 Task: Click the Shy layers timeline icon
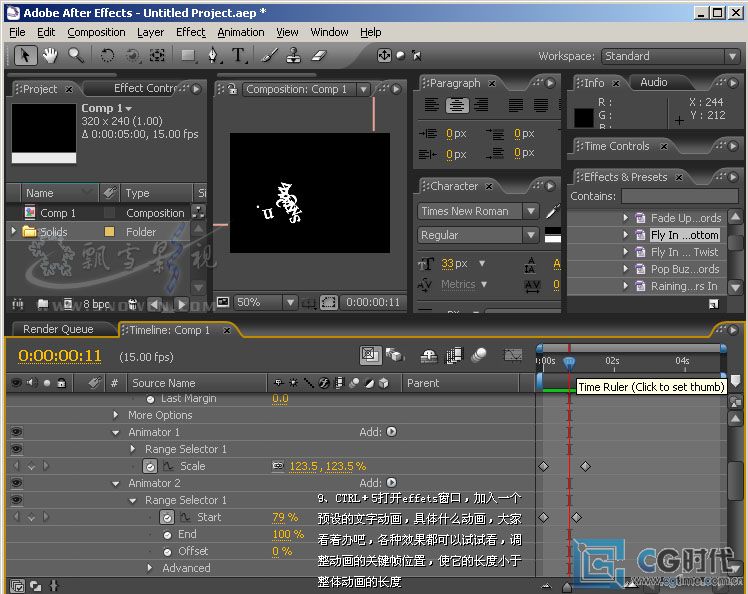point(428,355)
